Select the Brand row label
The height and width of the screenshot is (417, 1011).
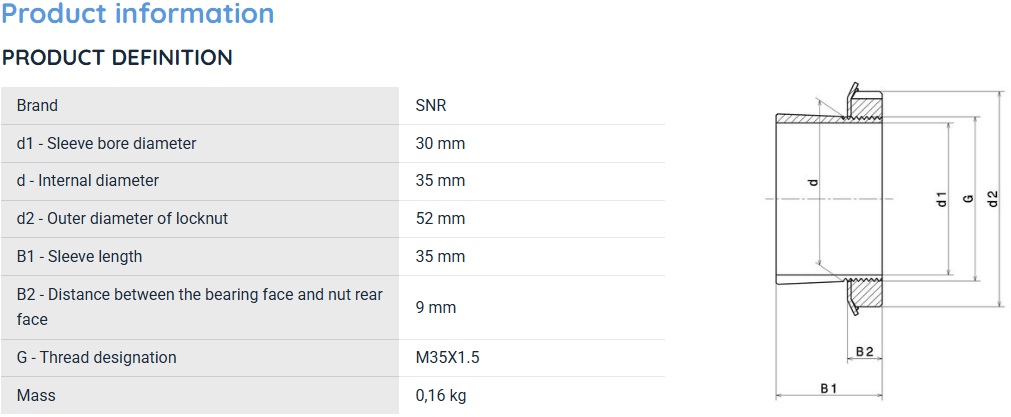click(37, 105)
